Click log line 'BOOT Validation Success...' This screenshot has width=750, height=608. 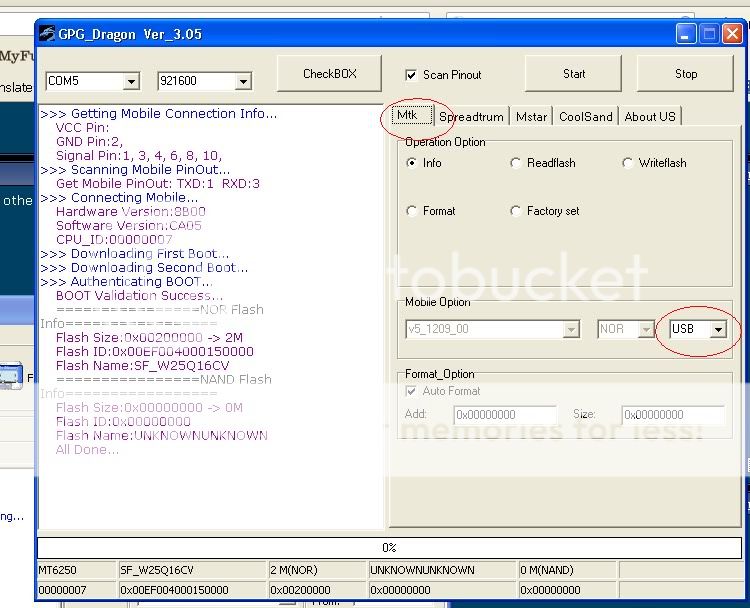139,296
